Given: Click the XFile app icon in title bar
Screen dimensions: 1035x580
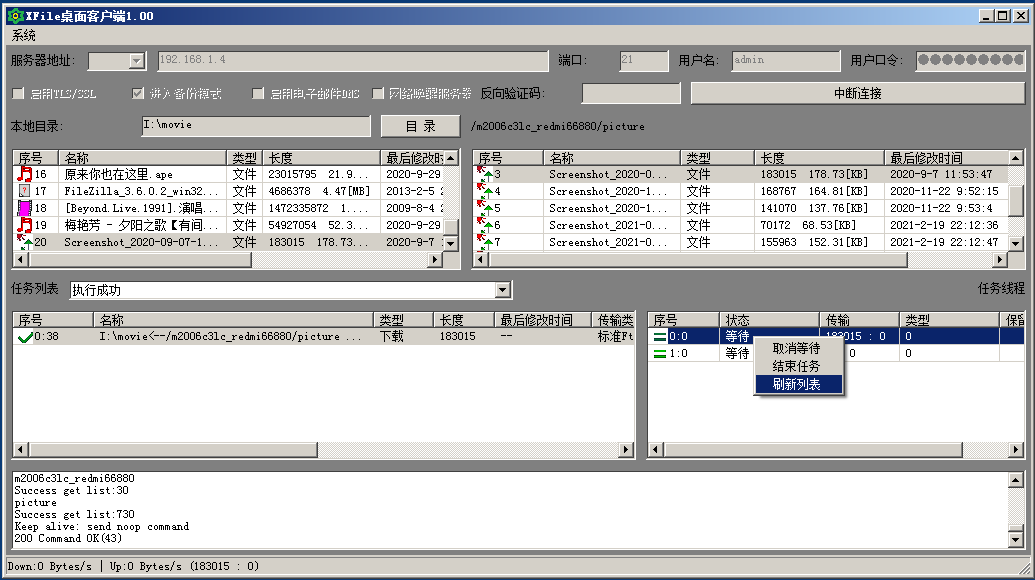Looking at the screenshot, I should coord(14,16).
